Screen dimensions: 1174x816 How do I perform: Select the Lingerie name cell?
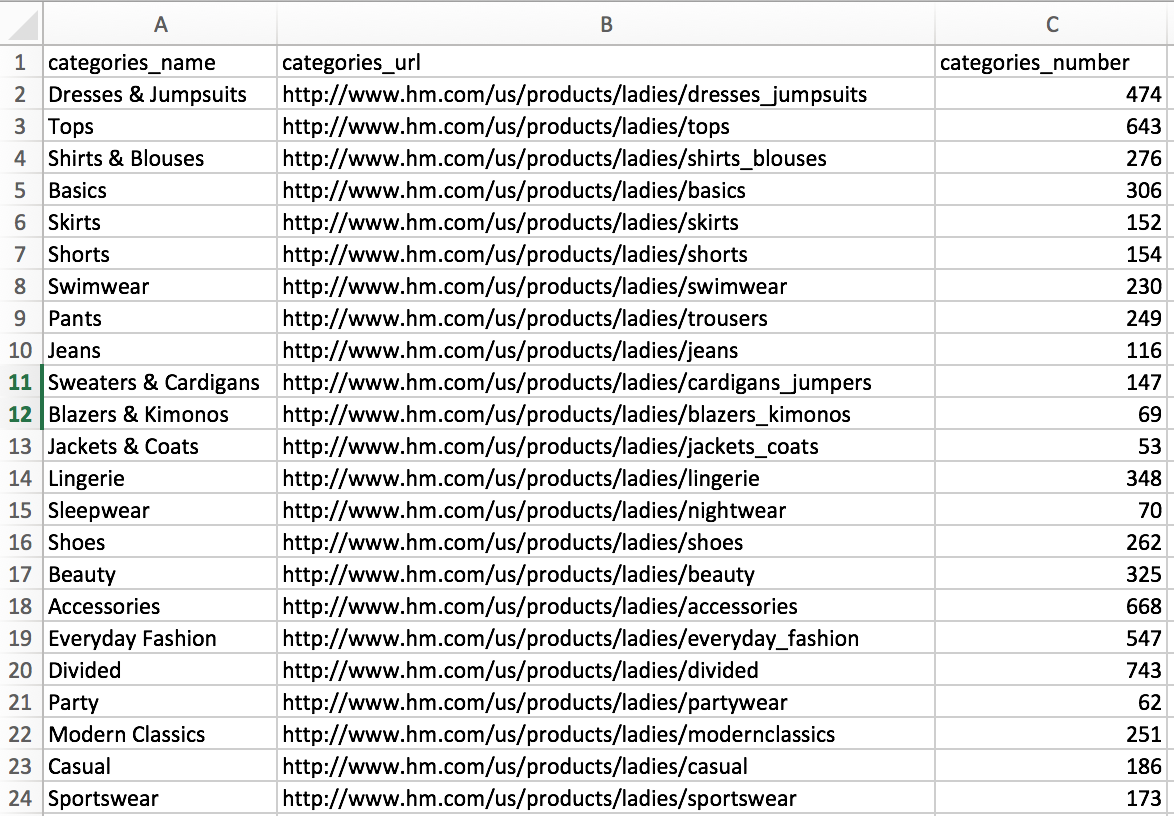pyautogui.click(x=160, y=478)
